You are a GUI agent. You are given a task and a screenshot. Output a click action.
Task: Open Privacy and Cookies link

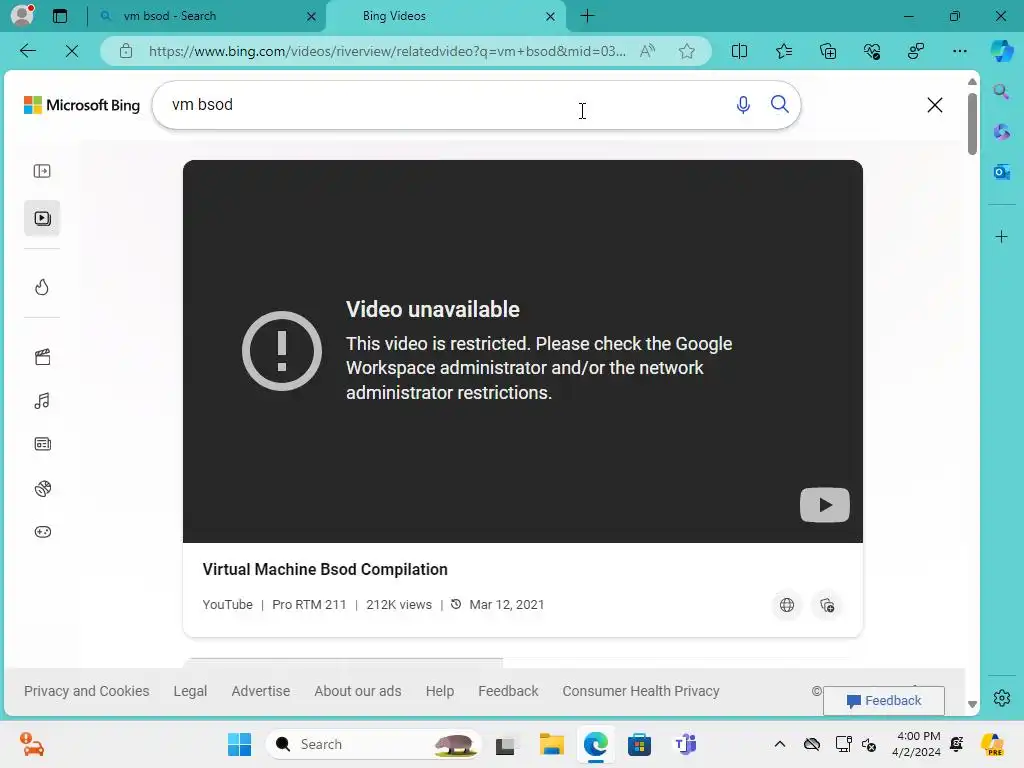[x=87, y=691]
